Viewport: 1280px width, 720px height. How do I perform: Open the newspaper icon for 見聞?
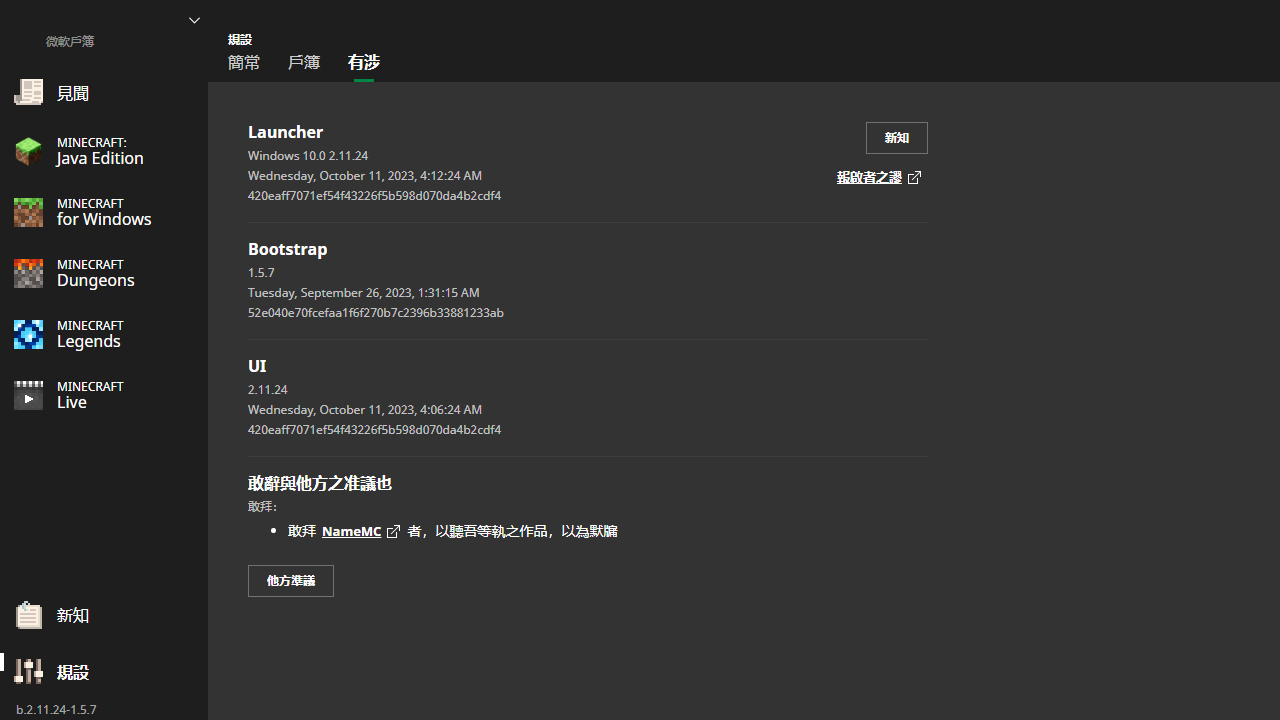(x=28, y=92)
